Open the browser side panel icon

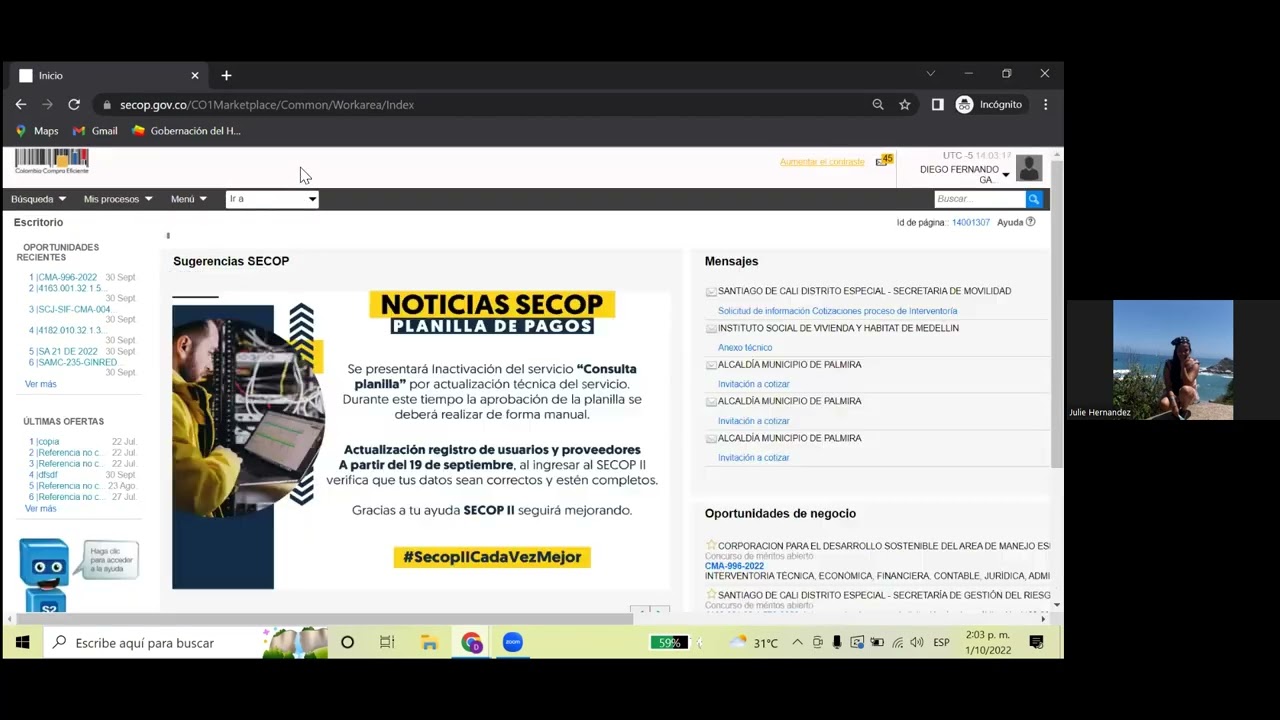click(x=937, y=104)
